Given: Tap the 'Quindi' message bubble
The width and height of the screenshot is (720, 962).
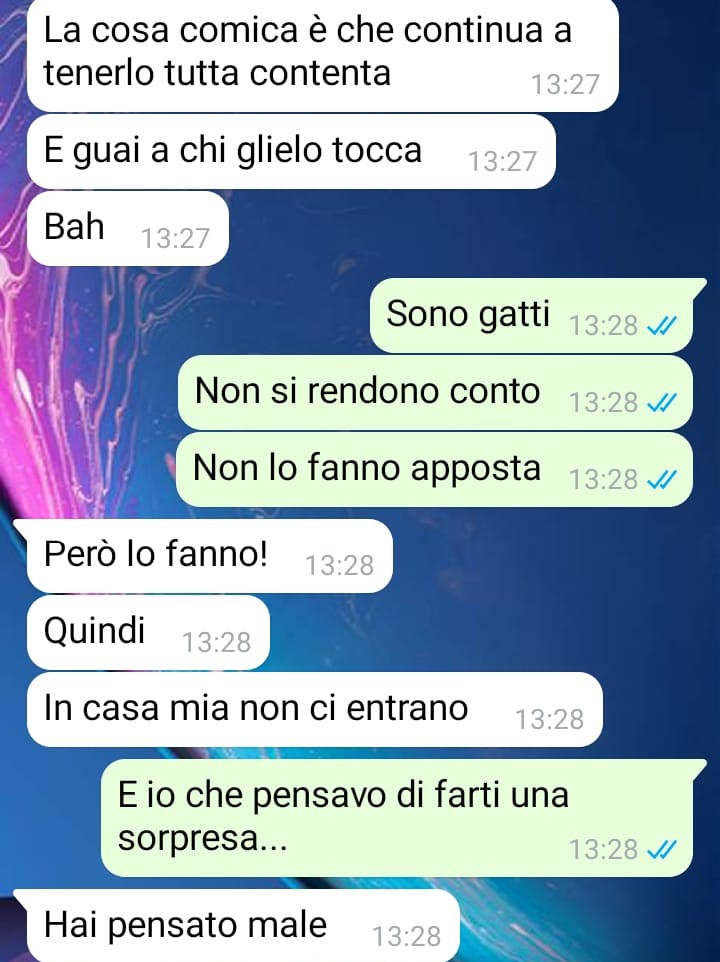Looking at the screenshot, I should [148, 633].
